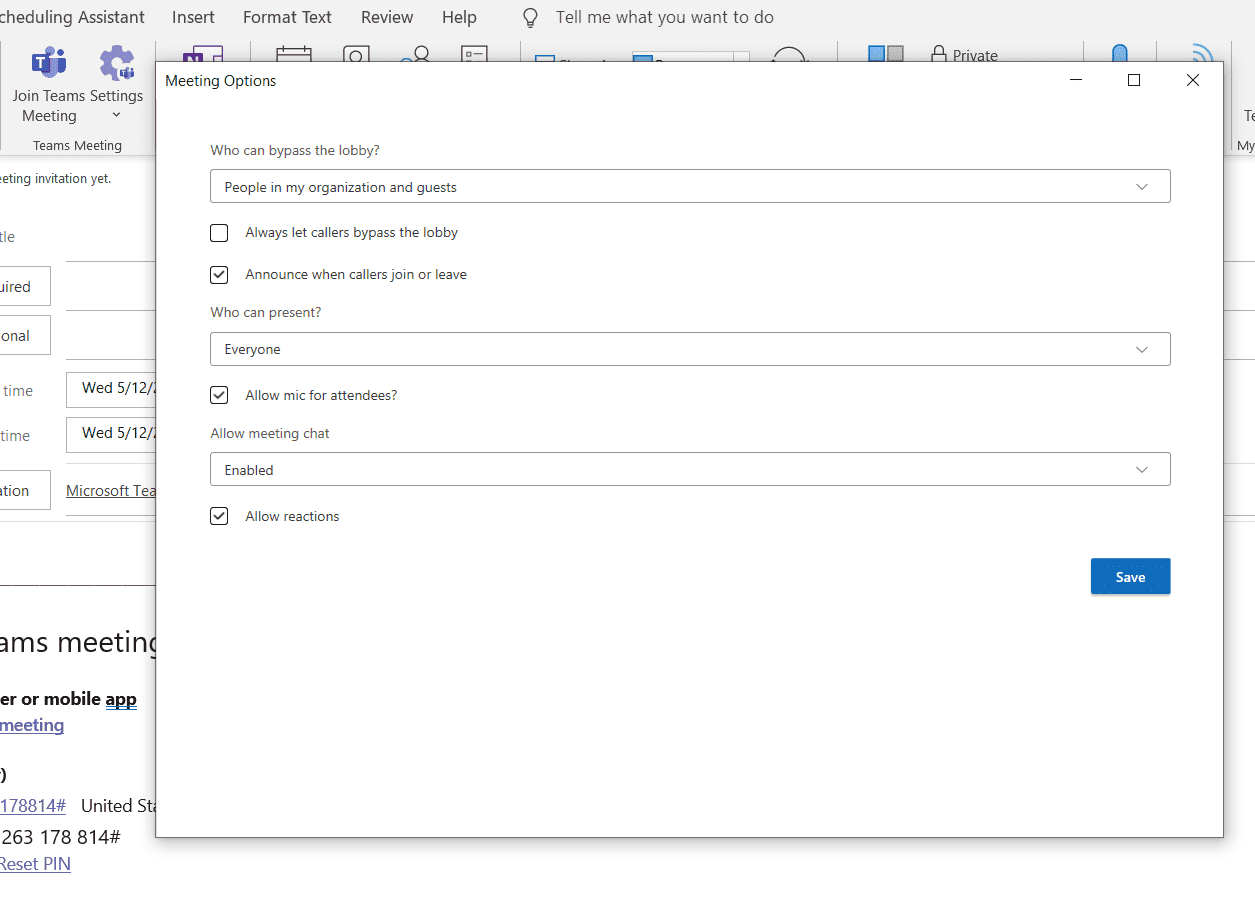This screenshot has height=901, width=1255.
Task: Click the Tell me what you want to do field
Action: click(664, 18)
